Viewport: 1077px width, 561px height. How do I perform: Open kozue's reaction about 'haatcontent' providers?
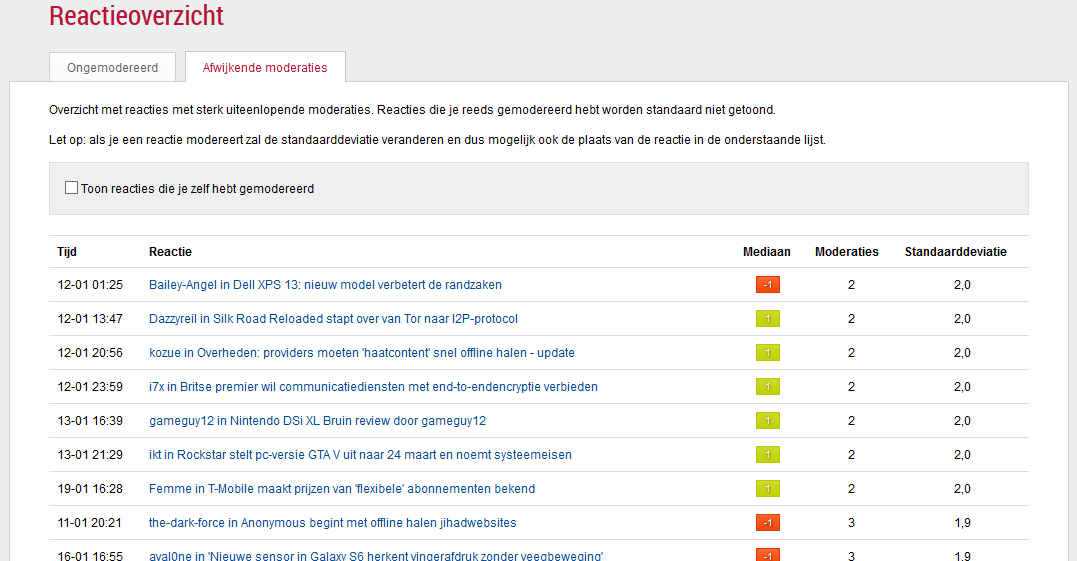pyautogui.click(x=361, y=353)
